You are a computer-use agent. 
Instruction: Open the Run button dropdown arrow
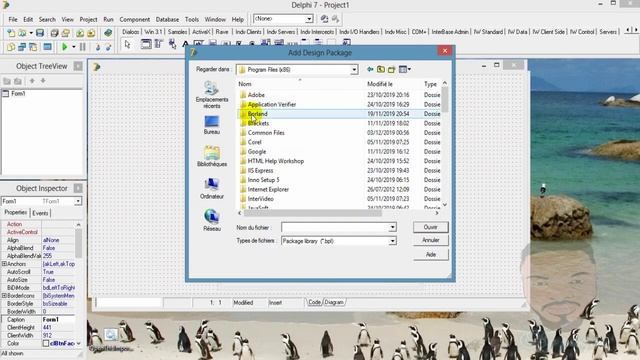tap(74, 47)
